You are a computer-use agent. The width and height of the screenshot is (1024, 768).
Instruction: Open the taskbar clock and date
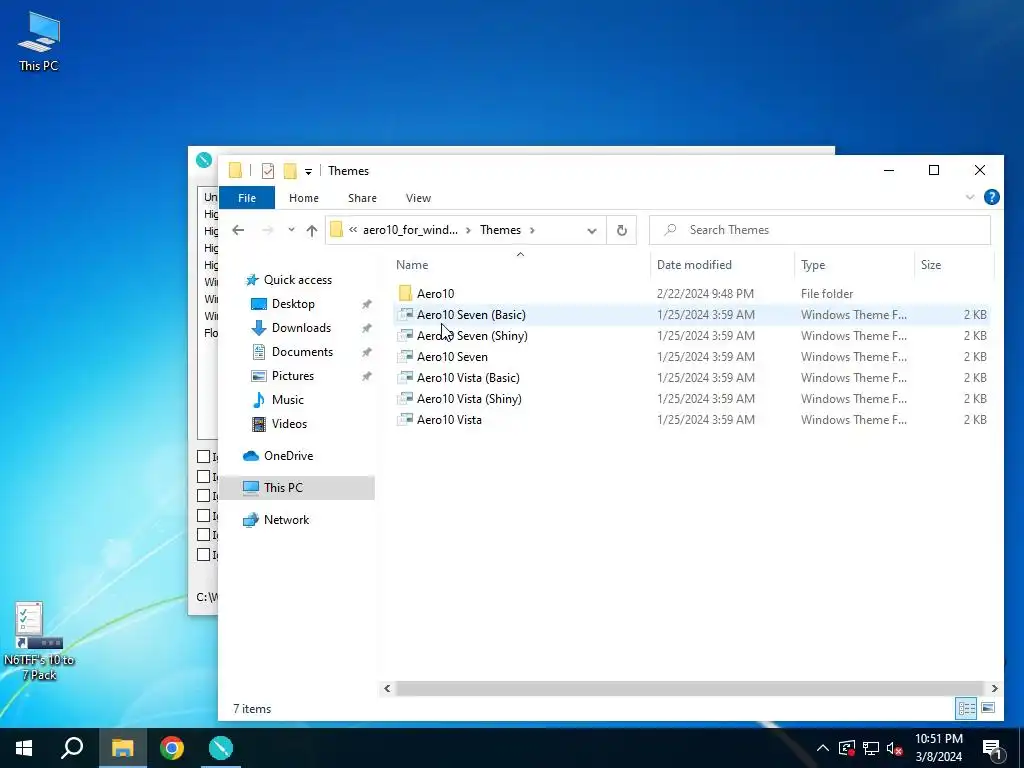pyautogui.click(x=939, y=748)
